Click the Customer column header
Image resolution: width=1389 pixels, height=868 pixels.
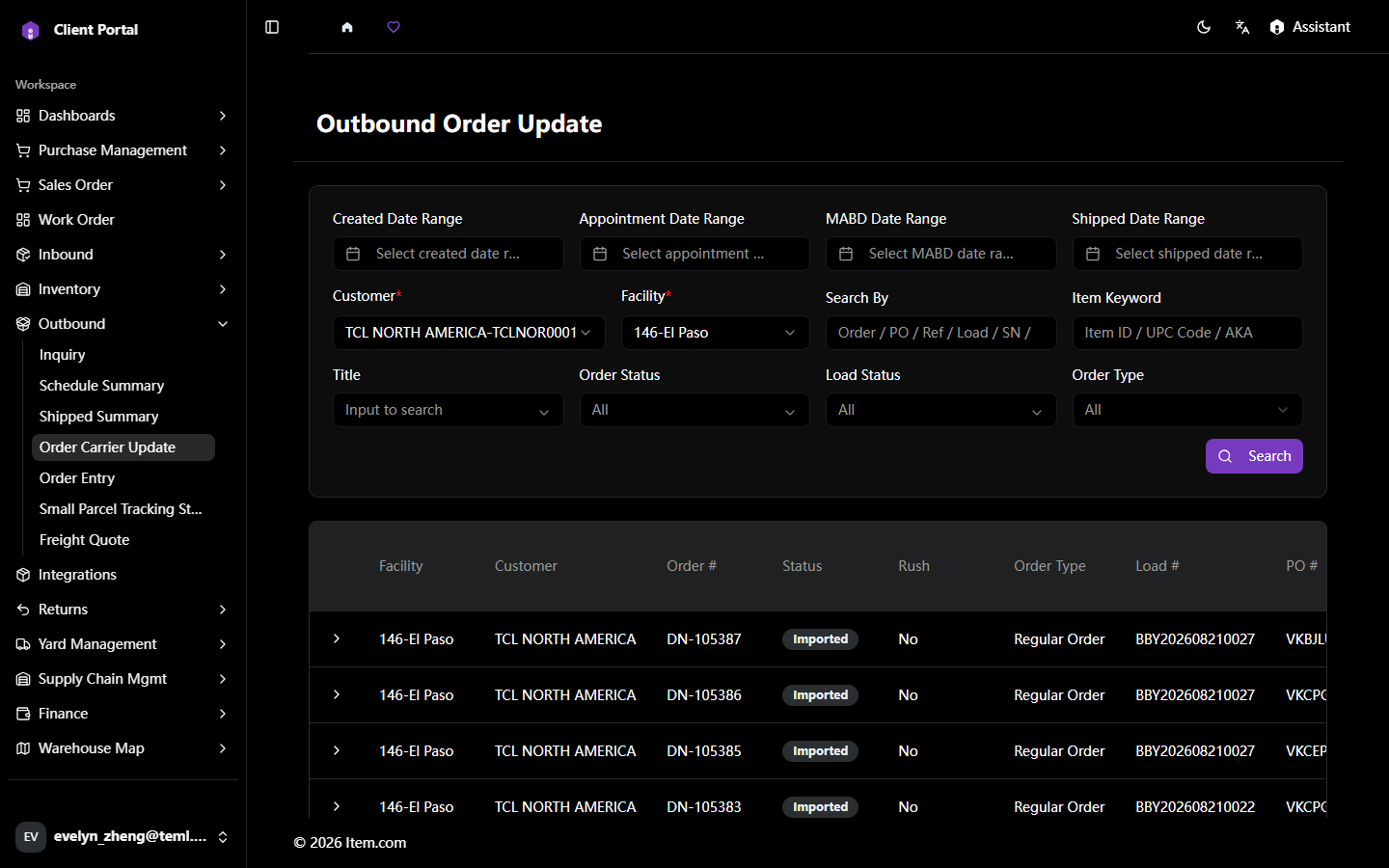pyautogui.click(x=526, y=566)
